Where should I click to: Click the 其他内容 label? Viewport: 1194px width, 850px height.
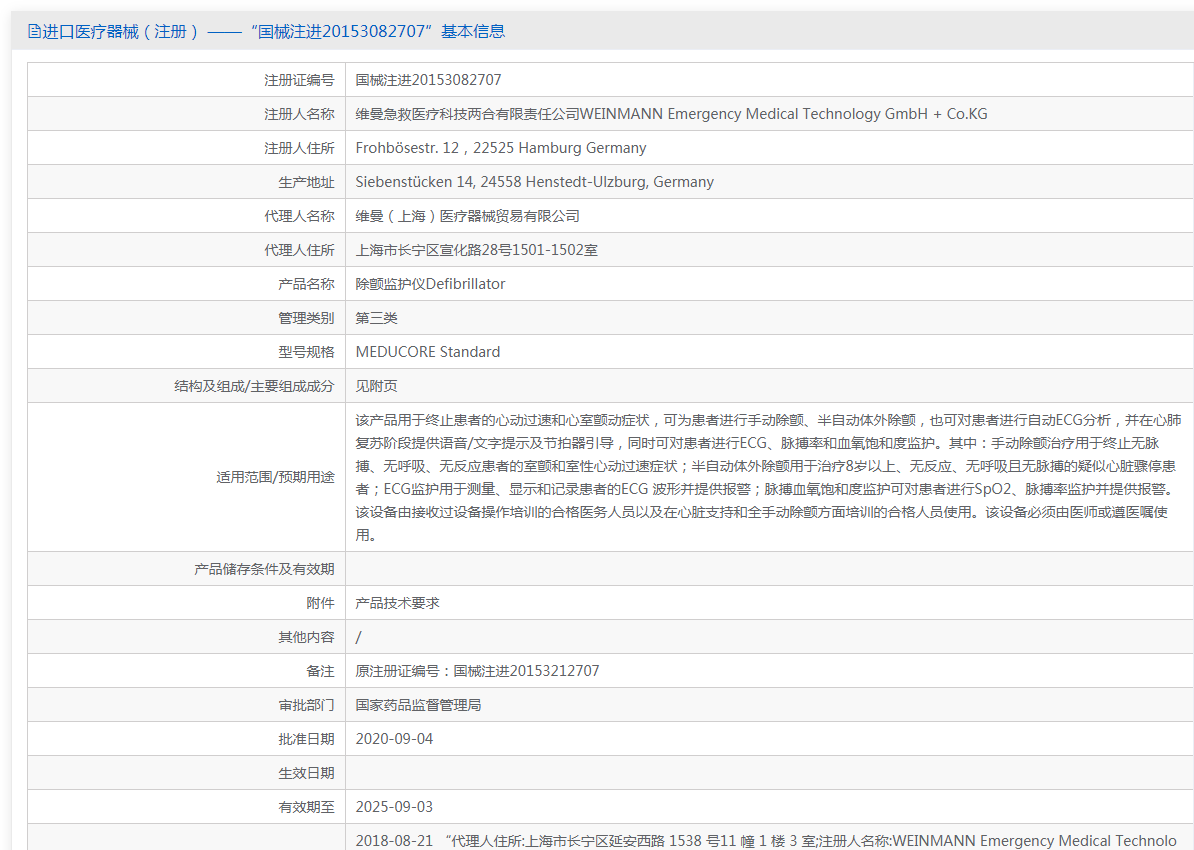306,637
